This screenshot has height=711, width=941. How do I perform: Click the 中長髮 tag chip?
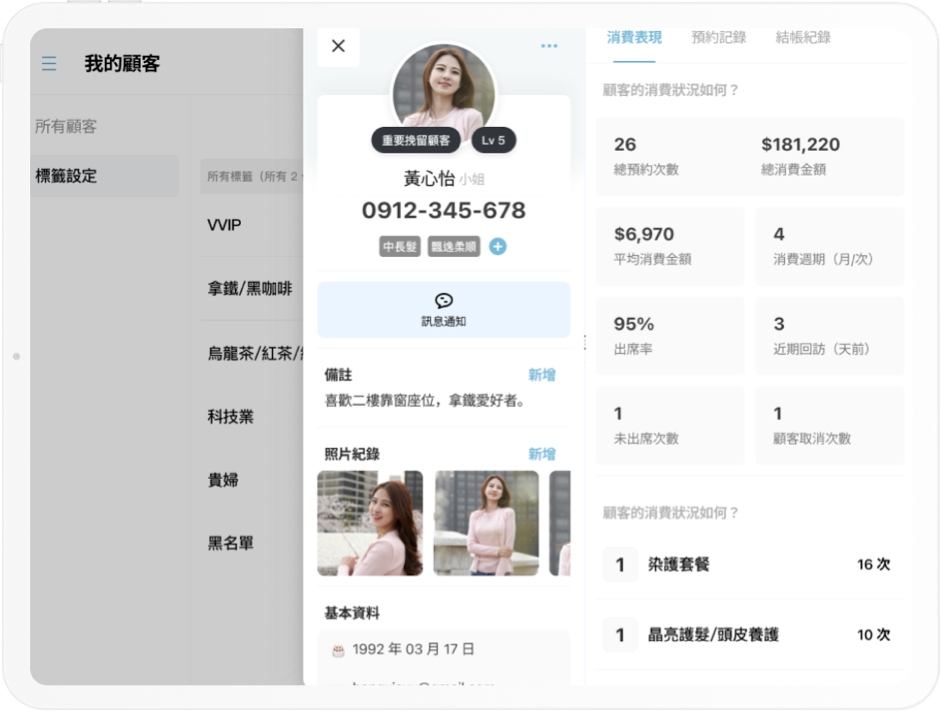tap(400, 247)
